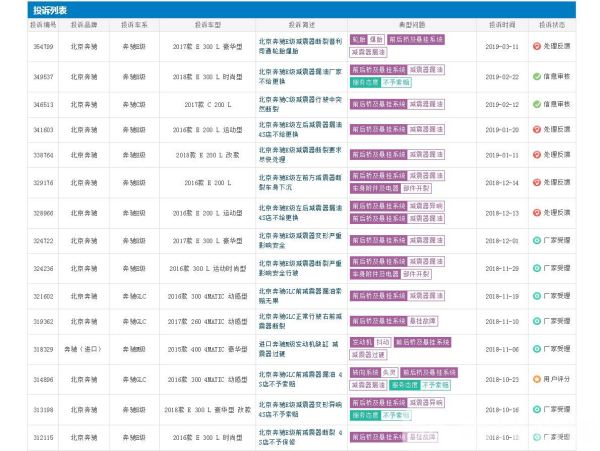Open complaint 北京奔驰E级减震器漏油厂家不给更换

coord(300,77)
